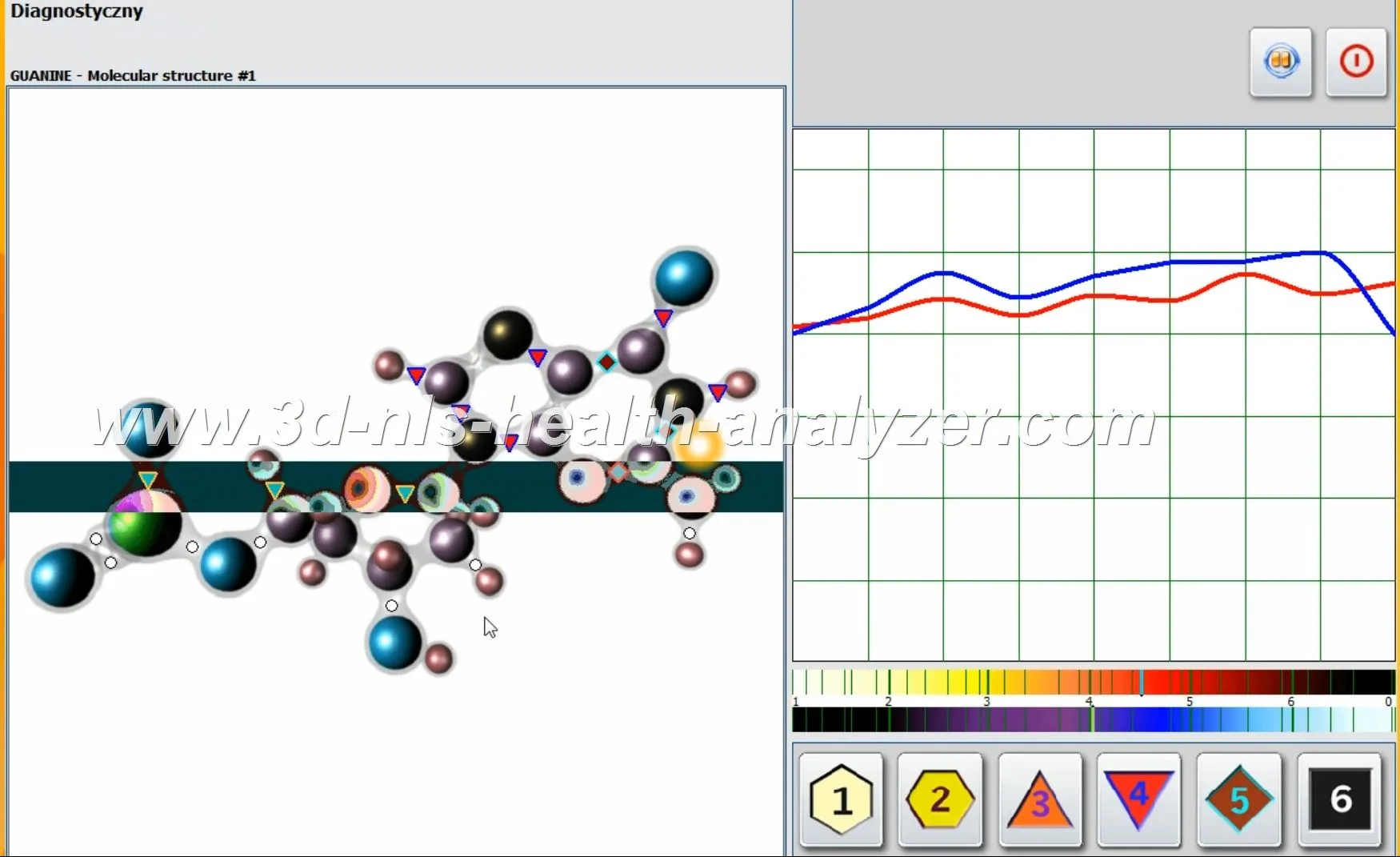Choose the orange triangle level 3 button
The width and height of the screenshot is (1400, 857).
click(1039, 799)
